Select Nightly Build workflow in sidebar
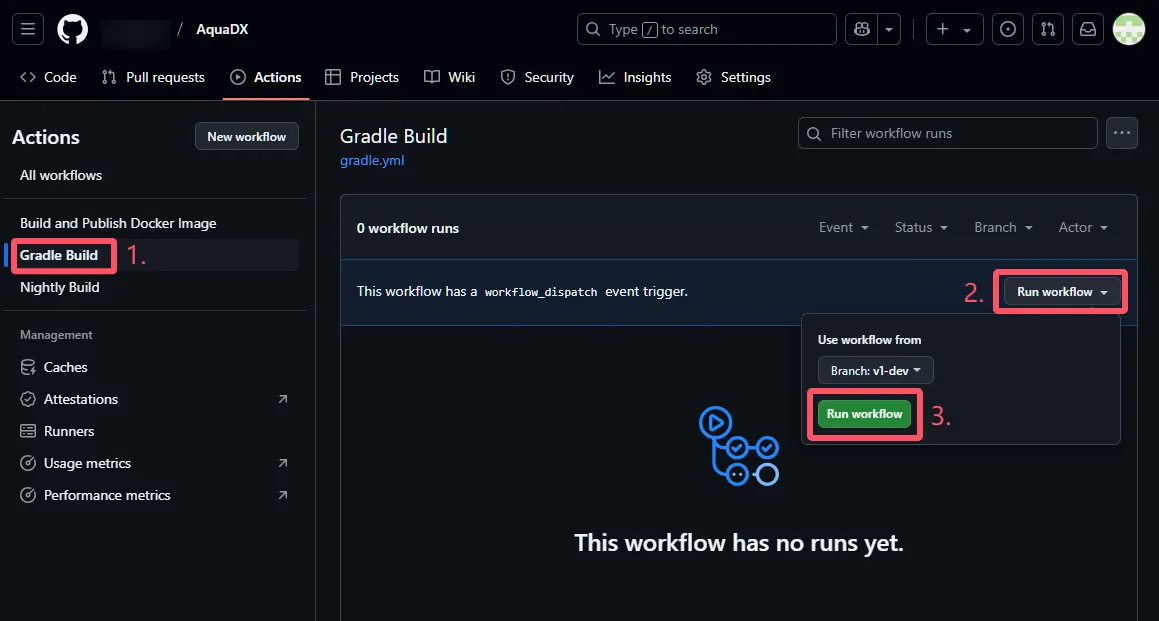The height and width of the screenshot is (621, 1159). point(60,287)
